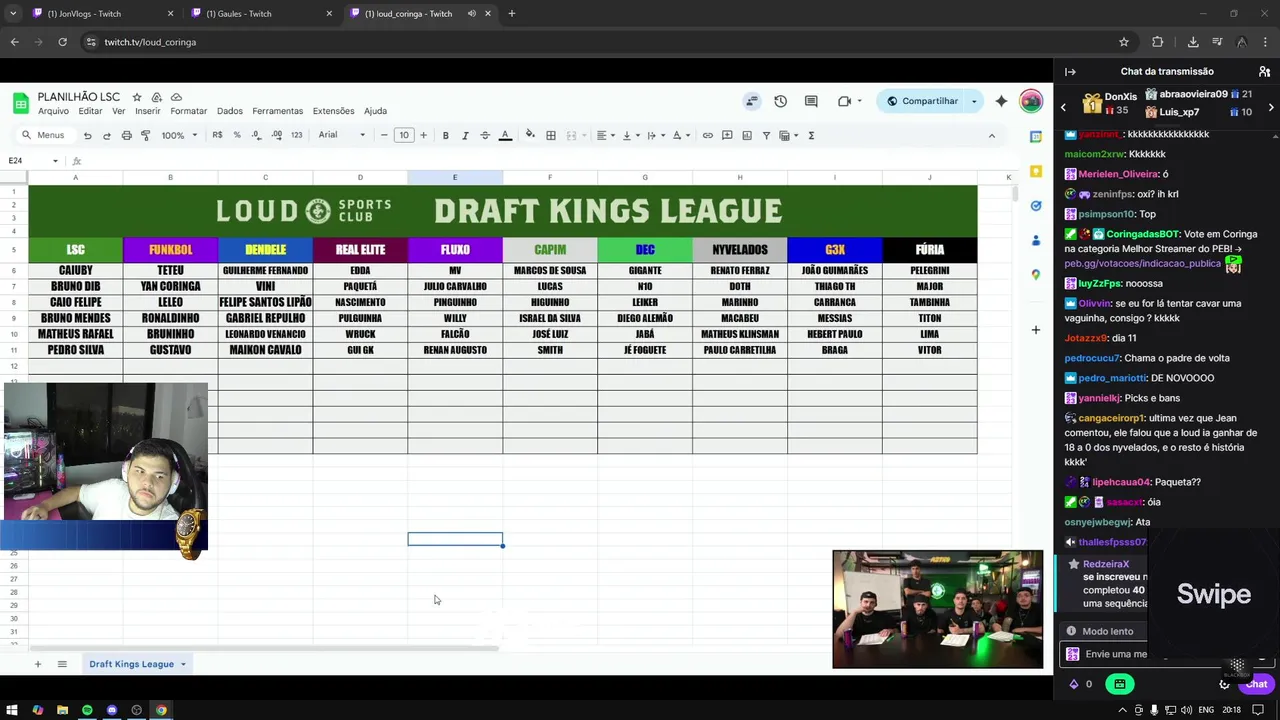Toggle strikethrough formatting in Sheets
The width and height of the screenshot is (1280, 720).
coord(485,135)
